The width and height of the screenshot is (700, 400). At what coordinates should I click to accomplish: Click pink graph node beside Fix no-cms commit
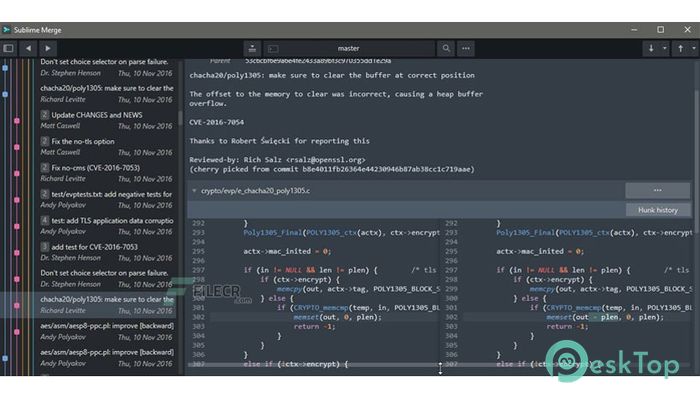17,174
